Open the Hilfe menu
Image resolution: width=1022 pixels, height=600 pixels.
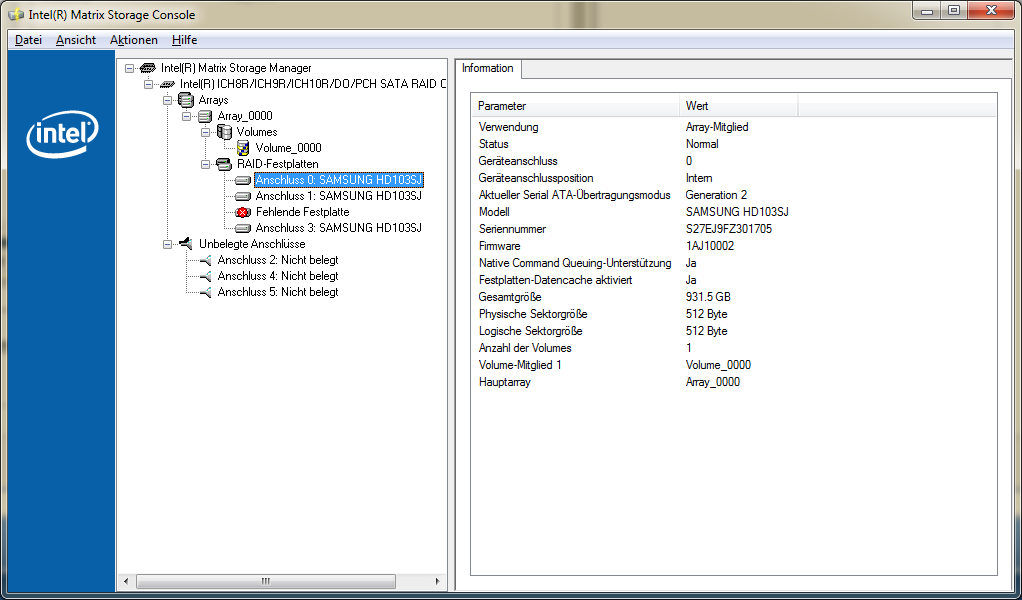tap(184, 40)
